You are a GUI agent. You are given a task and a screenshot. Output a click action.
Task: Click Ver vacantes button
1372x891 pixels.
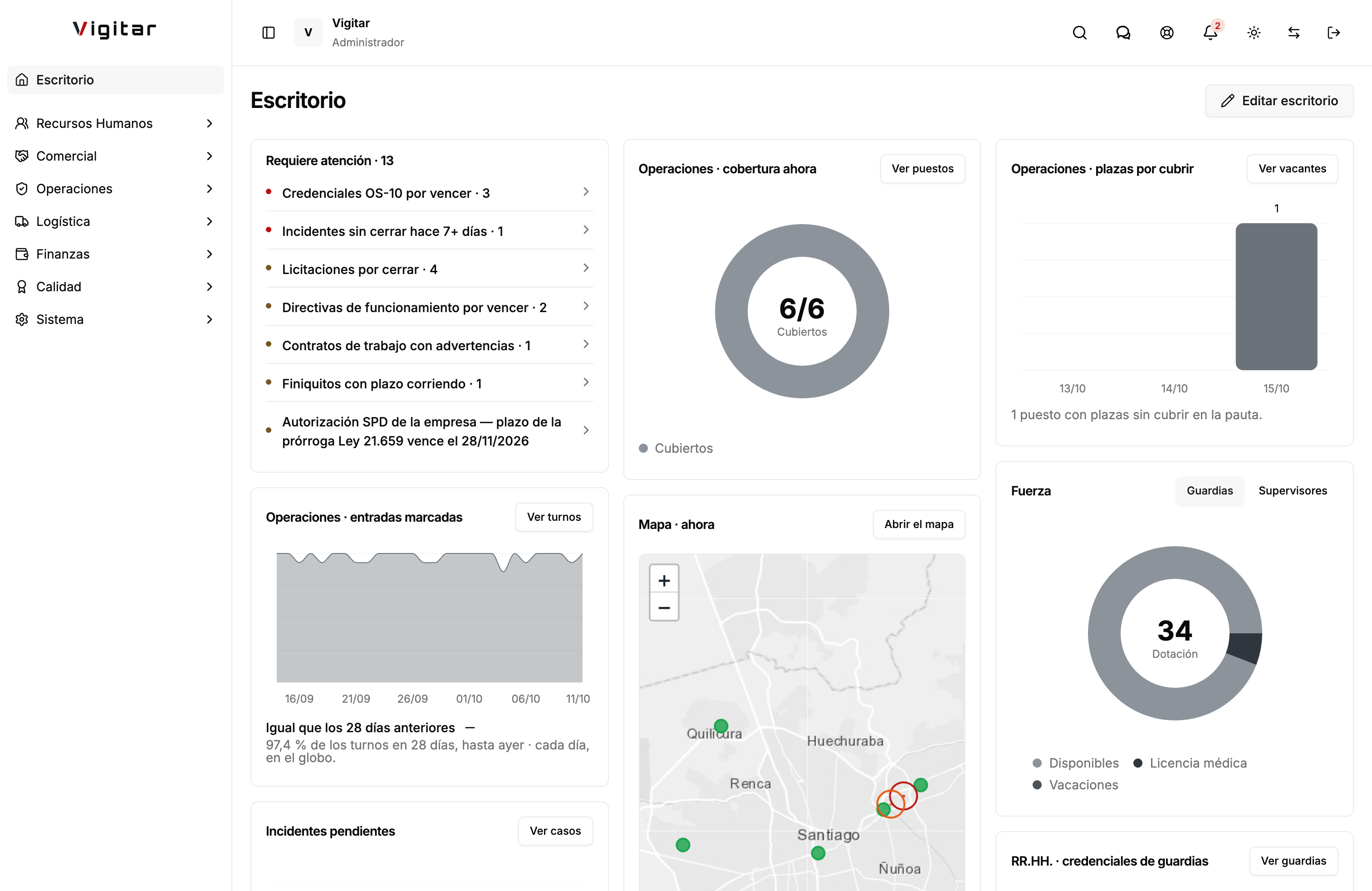pyautogui.click(x=1292, y=169)
